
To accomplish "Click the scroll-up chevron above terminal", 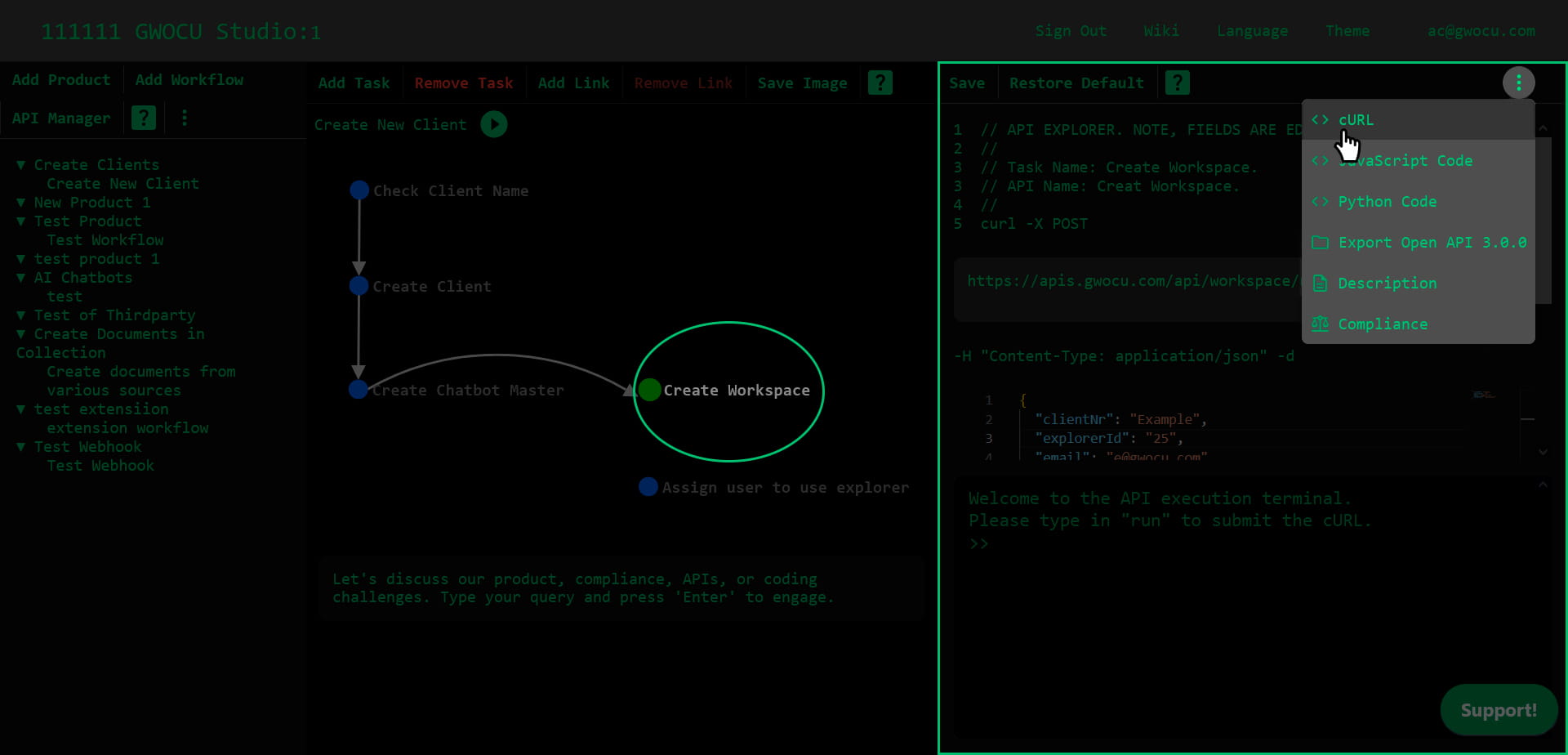I will click(1543, 485).
